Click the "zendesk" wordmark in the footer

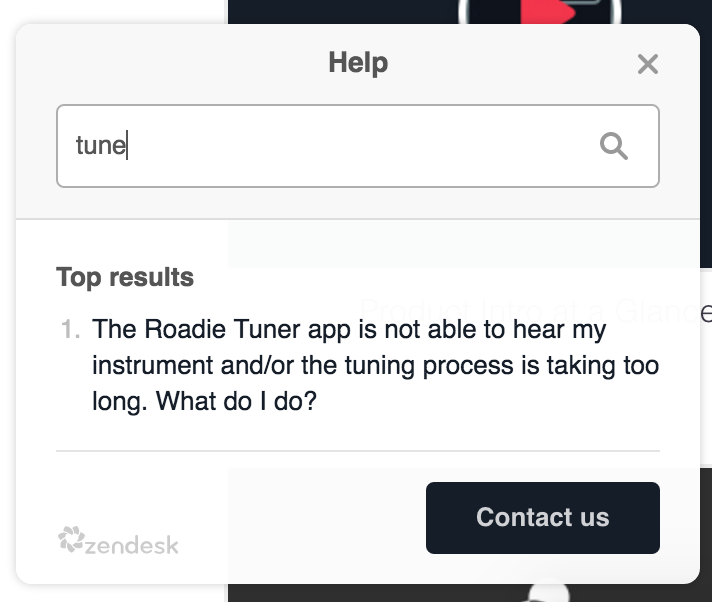coord(132,546)
